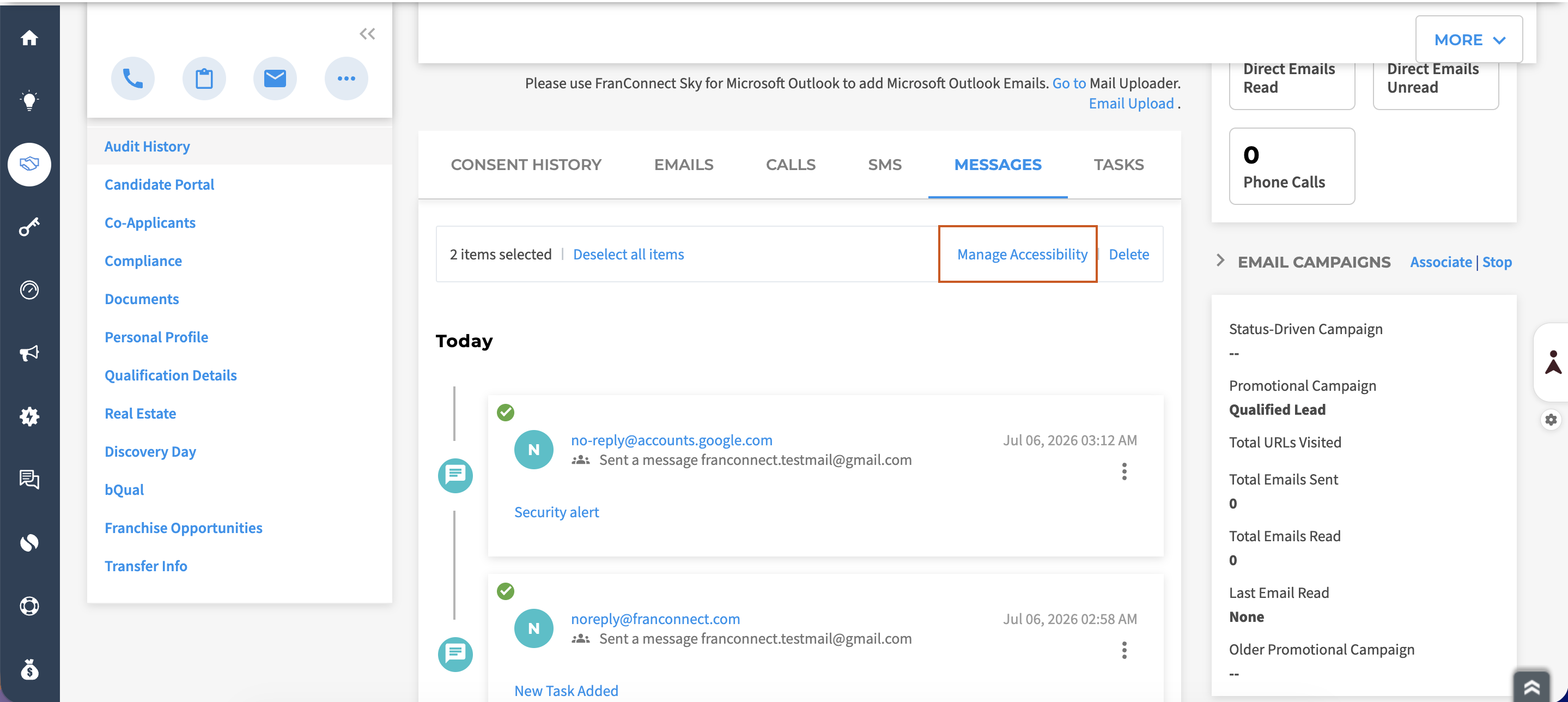Click Associate email campaign link
1568x702 pixels.
point(1441,262)
